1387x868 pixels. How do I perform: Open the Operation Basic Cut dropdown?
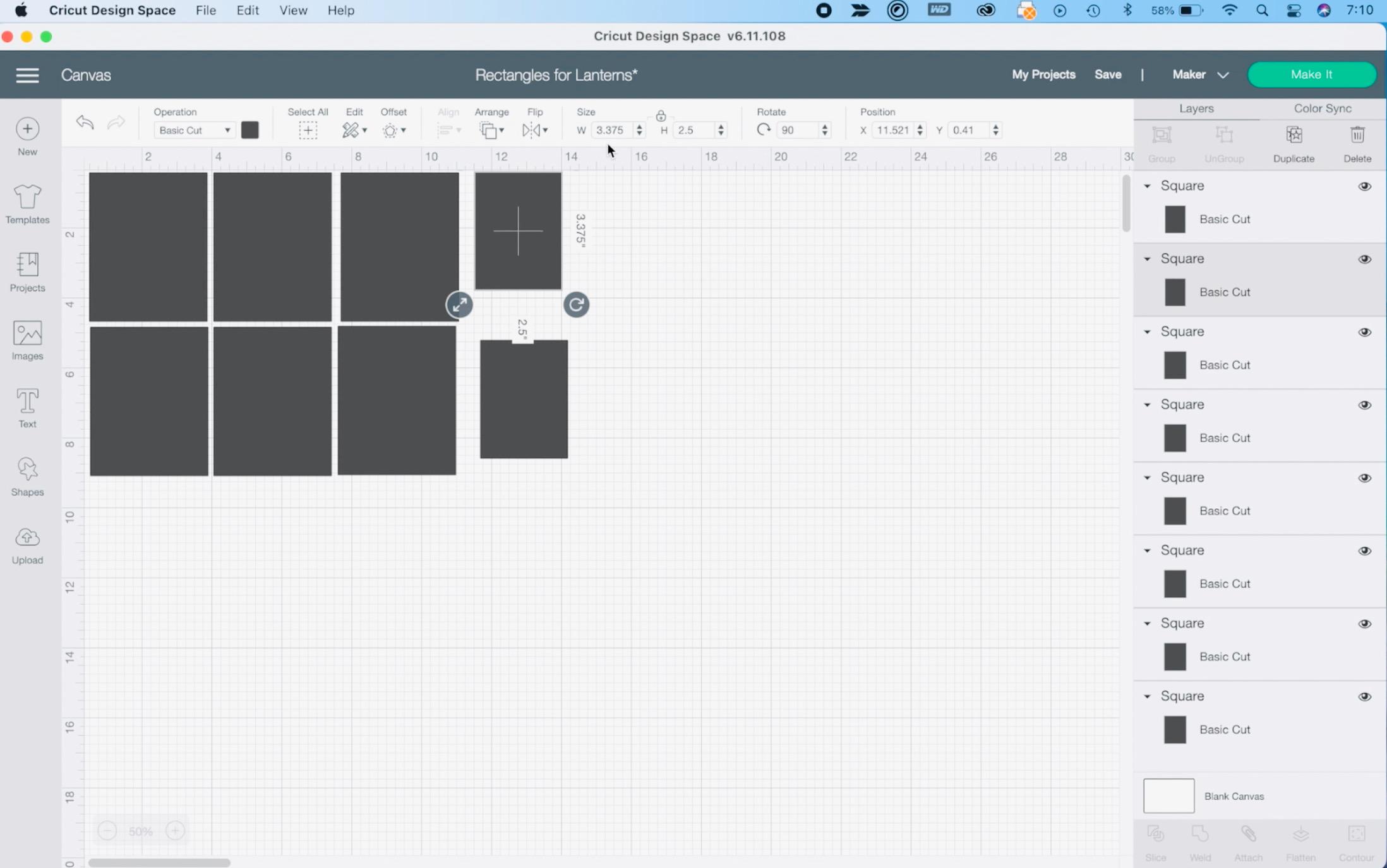click(194, 130)
